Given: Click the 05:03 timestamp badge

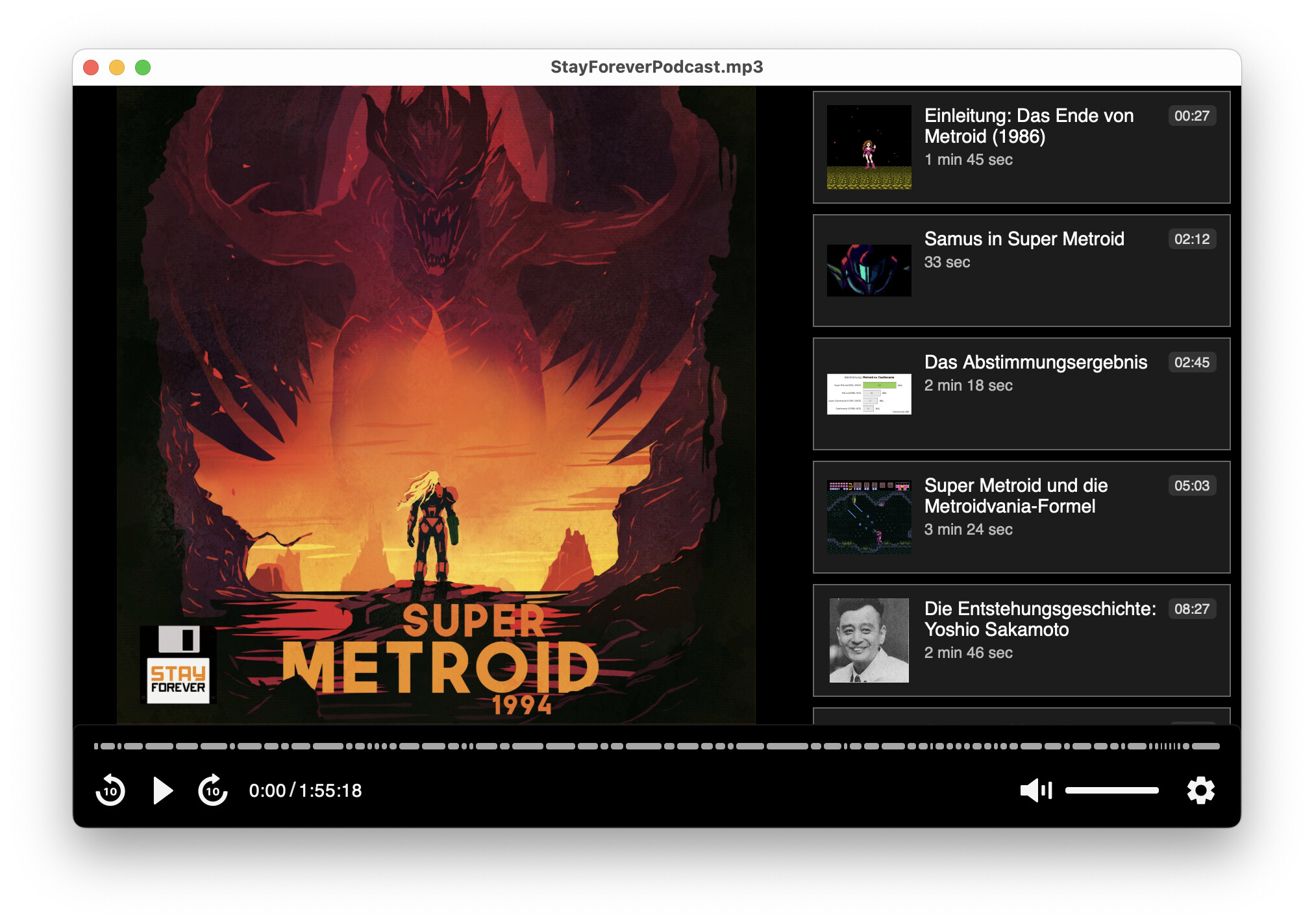Looking at the screenshot, I should tap(1192, 485).
